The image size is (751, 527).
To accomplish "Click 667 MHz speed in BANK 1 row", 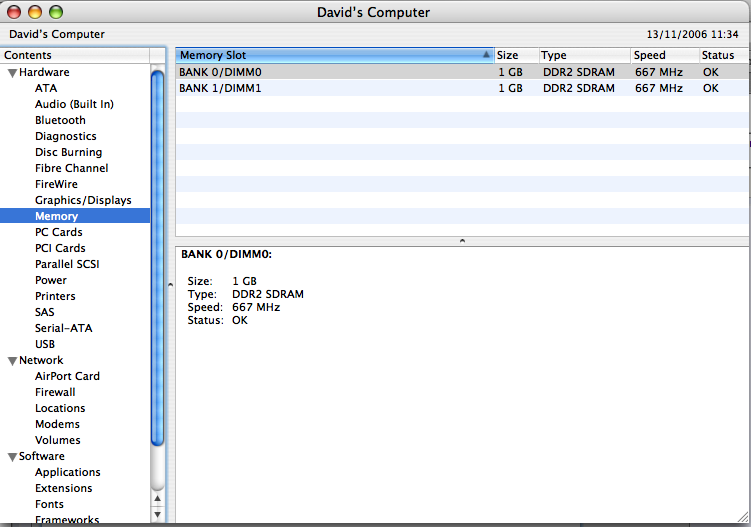I will [x=659, y=88].
